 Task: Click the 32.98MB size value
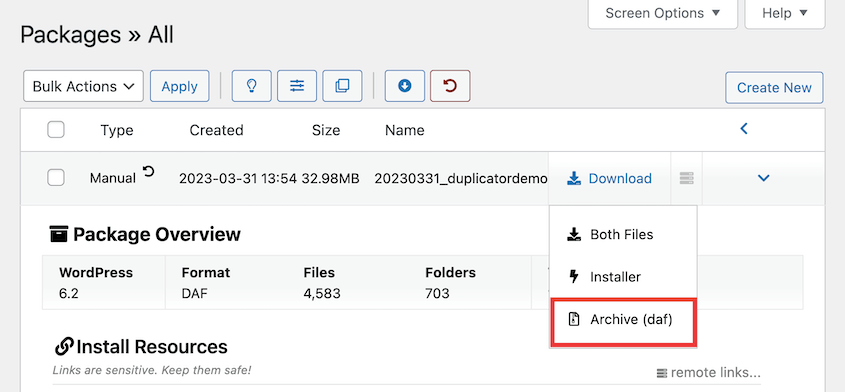tap(330, 178)
